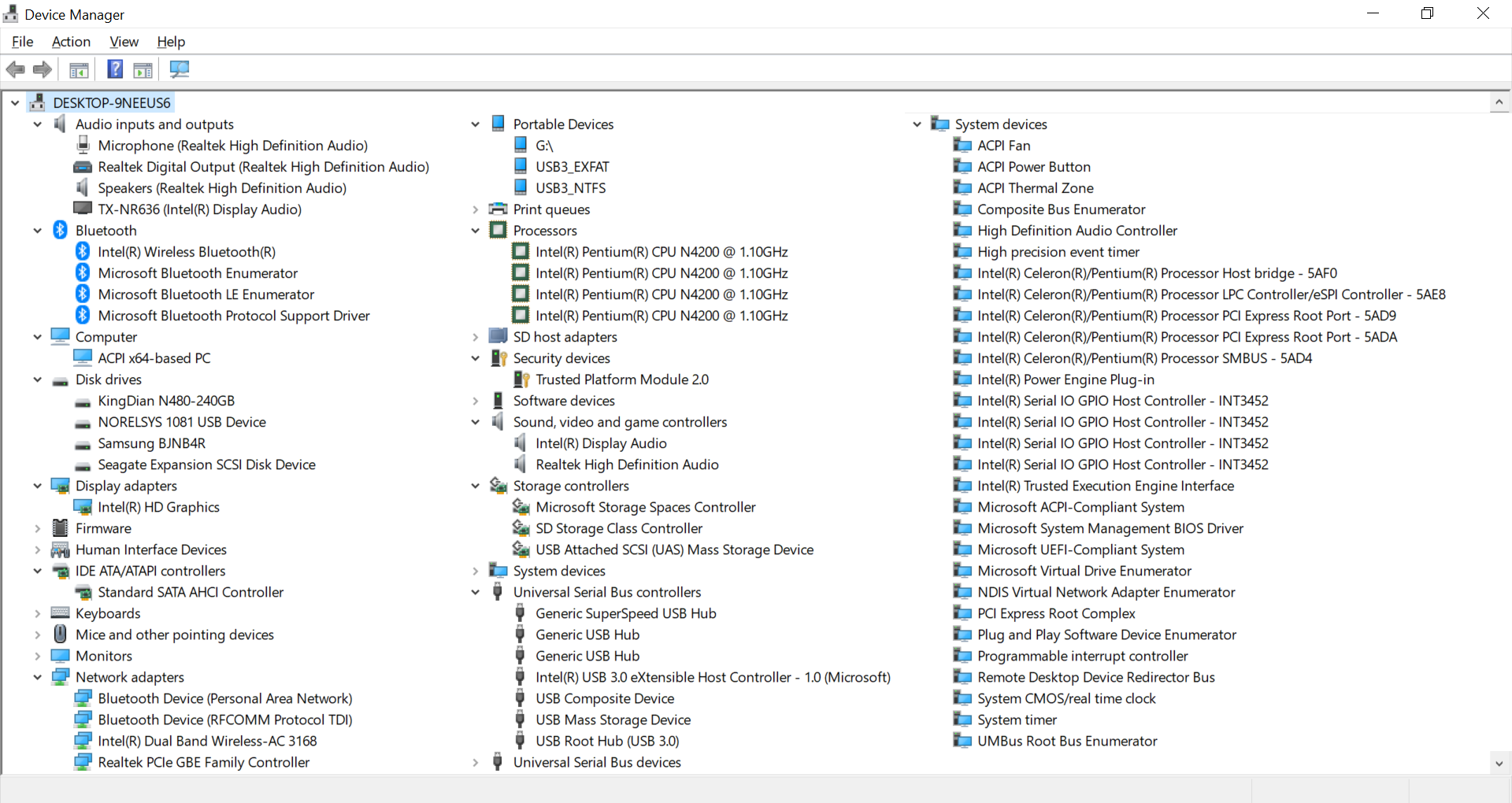Collapse the Audio inputs and outputs category
The width and height of the screenshot is (1512, 803).
[x=37, y=124]
